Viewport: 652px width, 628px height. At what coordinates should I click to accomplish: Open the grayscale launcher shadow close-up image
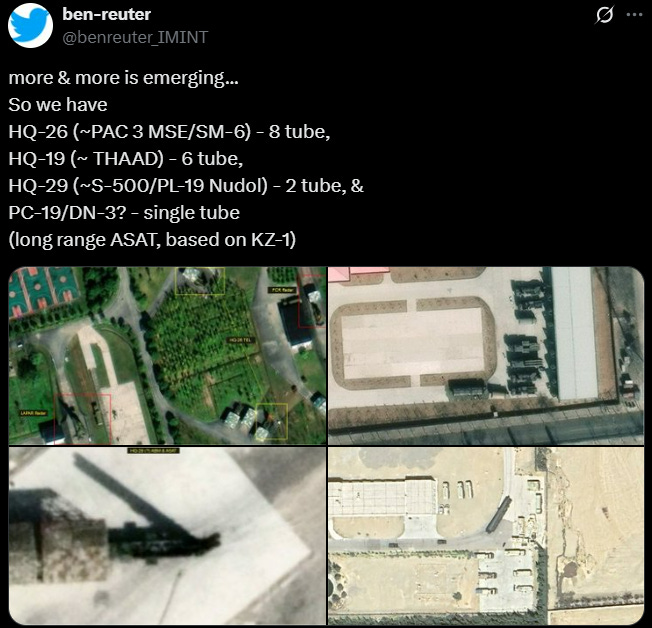[x=167, y=536]
